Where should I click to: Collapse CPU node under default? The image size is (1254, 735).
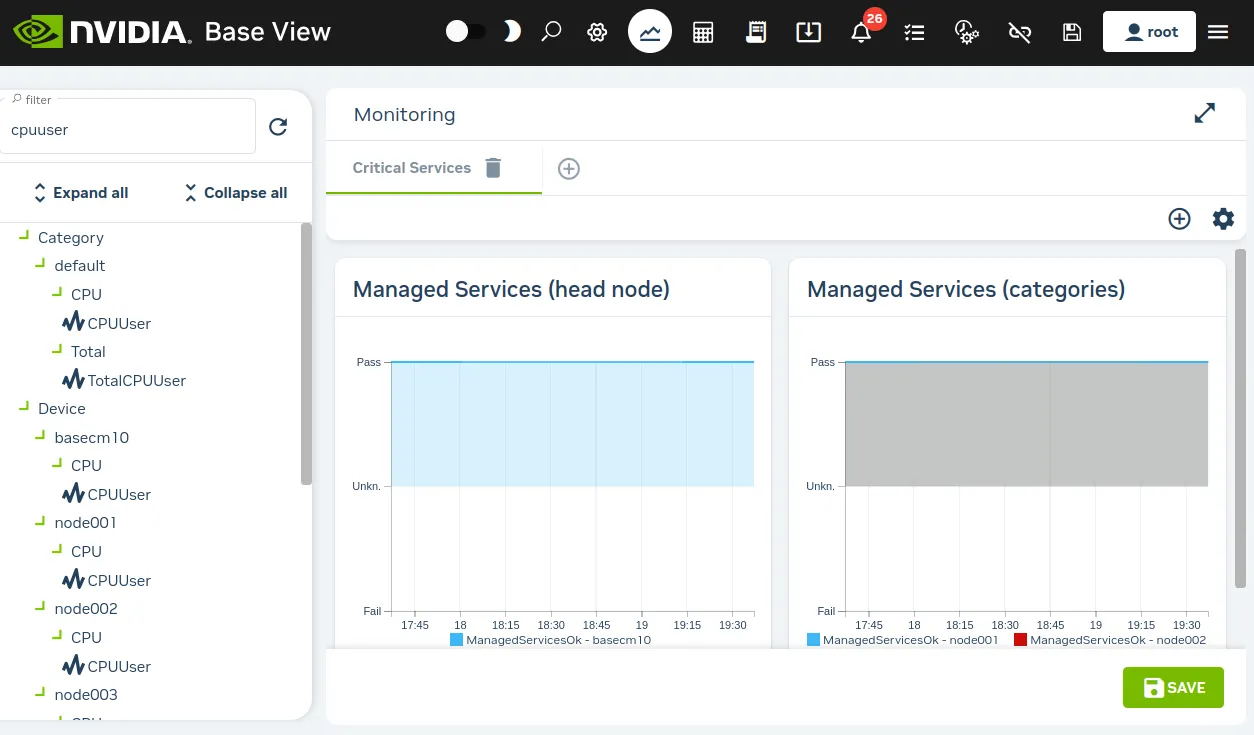tap(57, 293)
